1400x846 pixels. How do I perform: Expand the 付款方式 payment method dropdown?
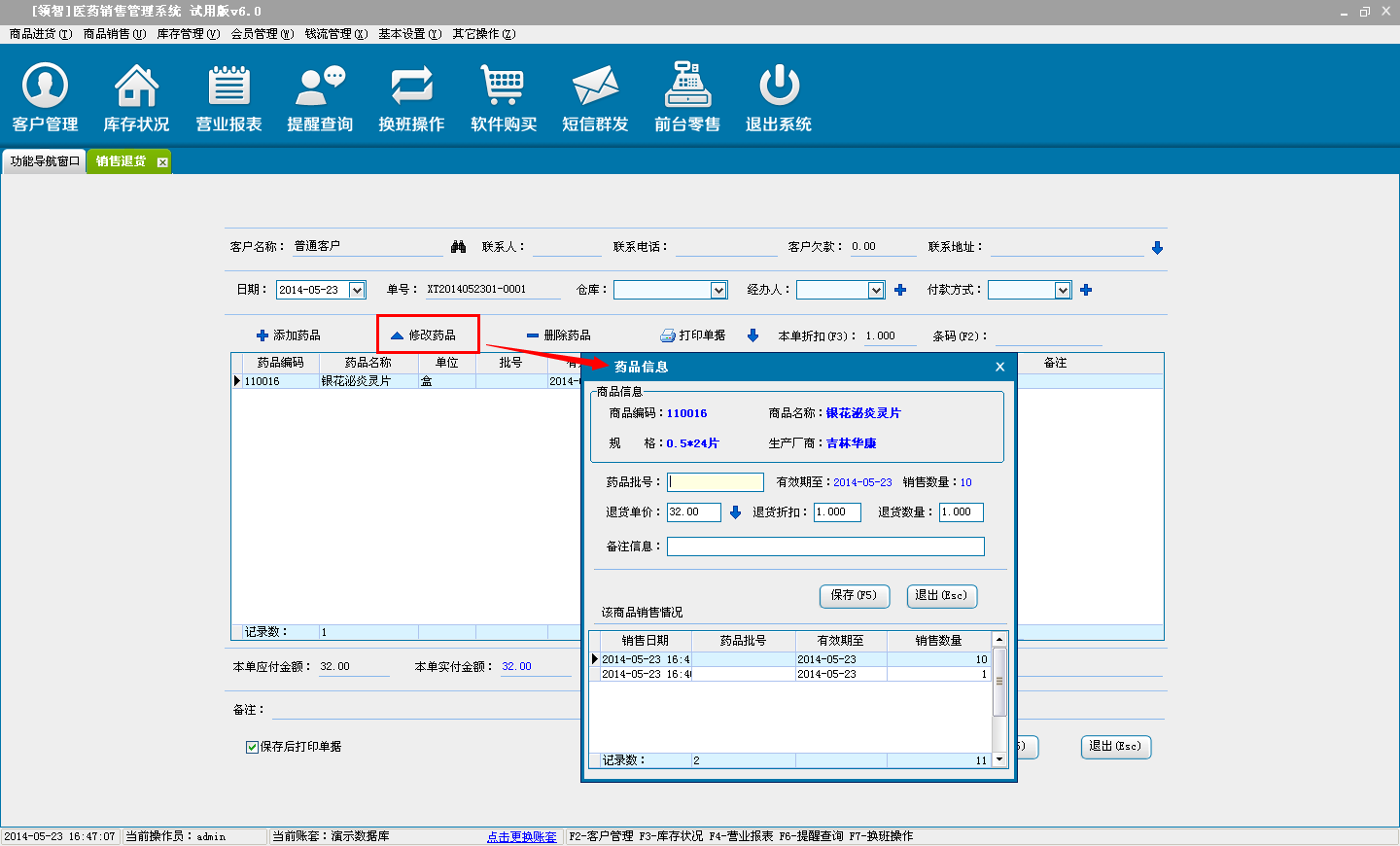point(1063,290)
